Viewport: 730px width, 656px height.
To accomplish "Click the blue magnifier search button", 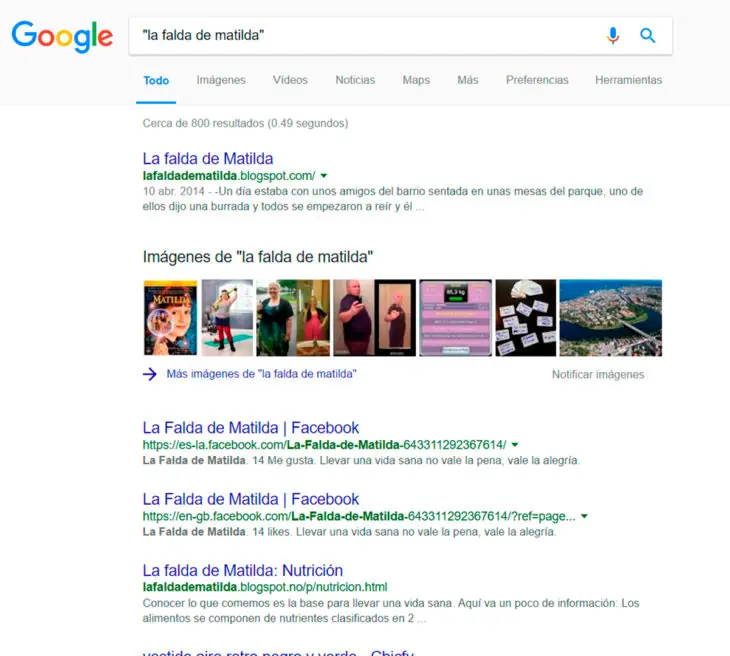I will (x=648, y=35).
